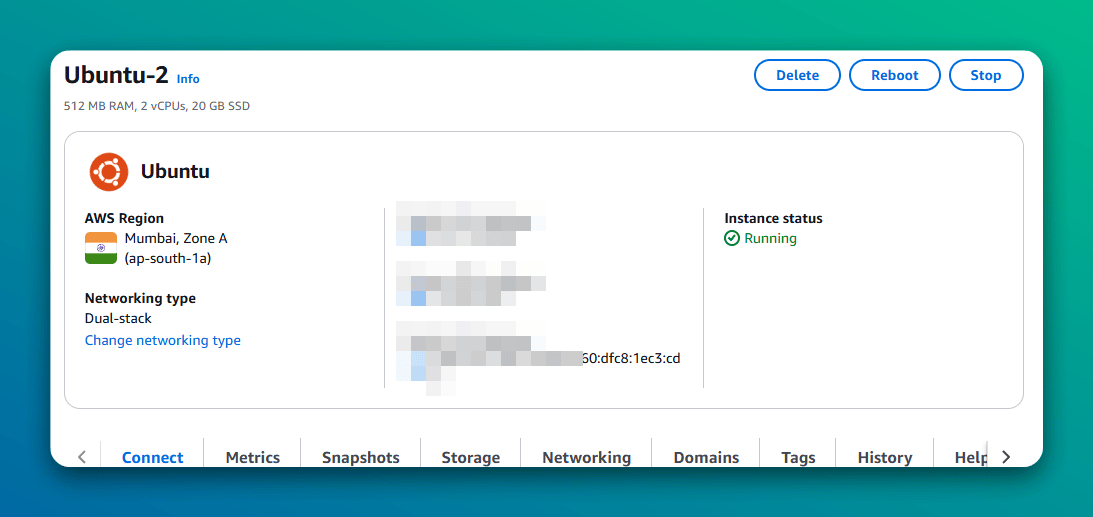Open the History tab
Screen dimensions: 1093x517
pyautogui.click(x=884, y=457)
